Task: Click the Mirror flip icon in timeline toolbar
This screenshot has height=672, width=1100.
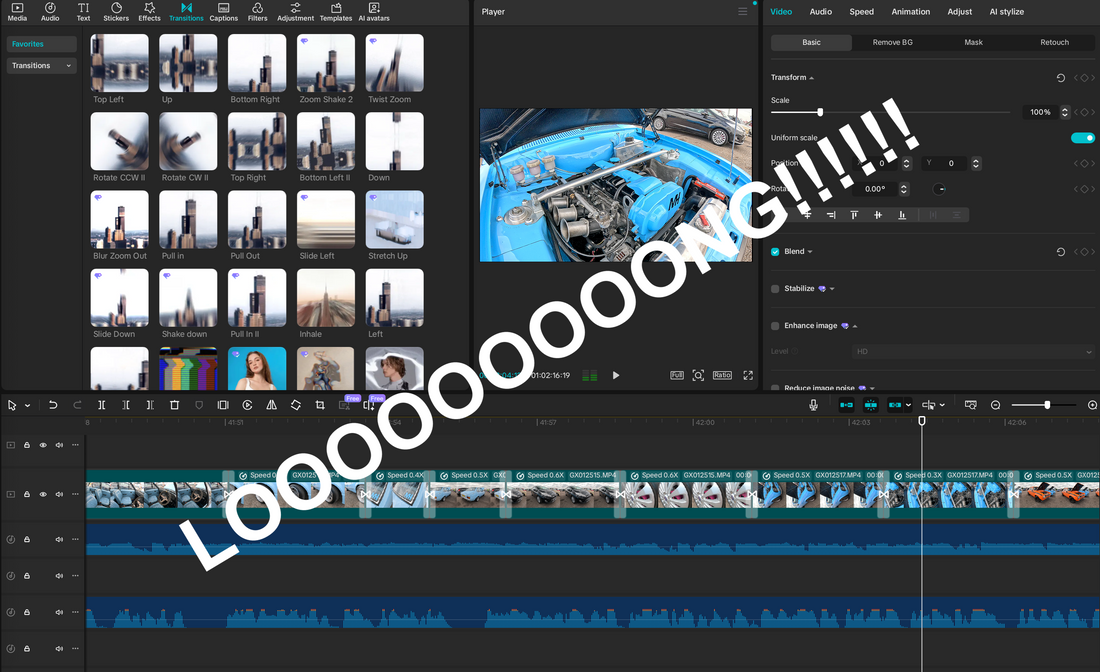Action: 271,405
